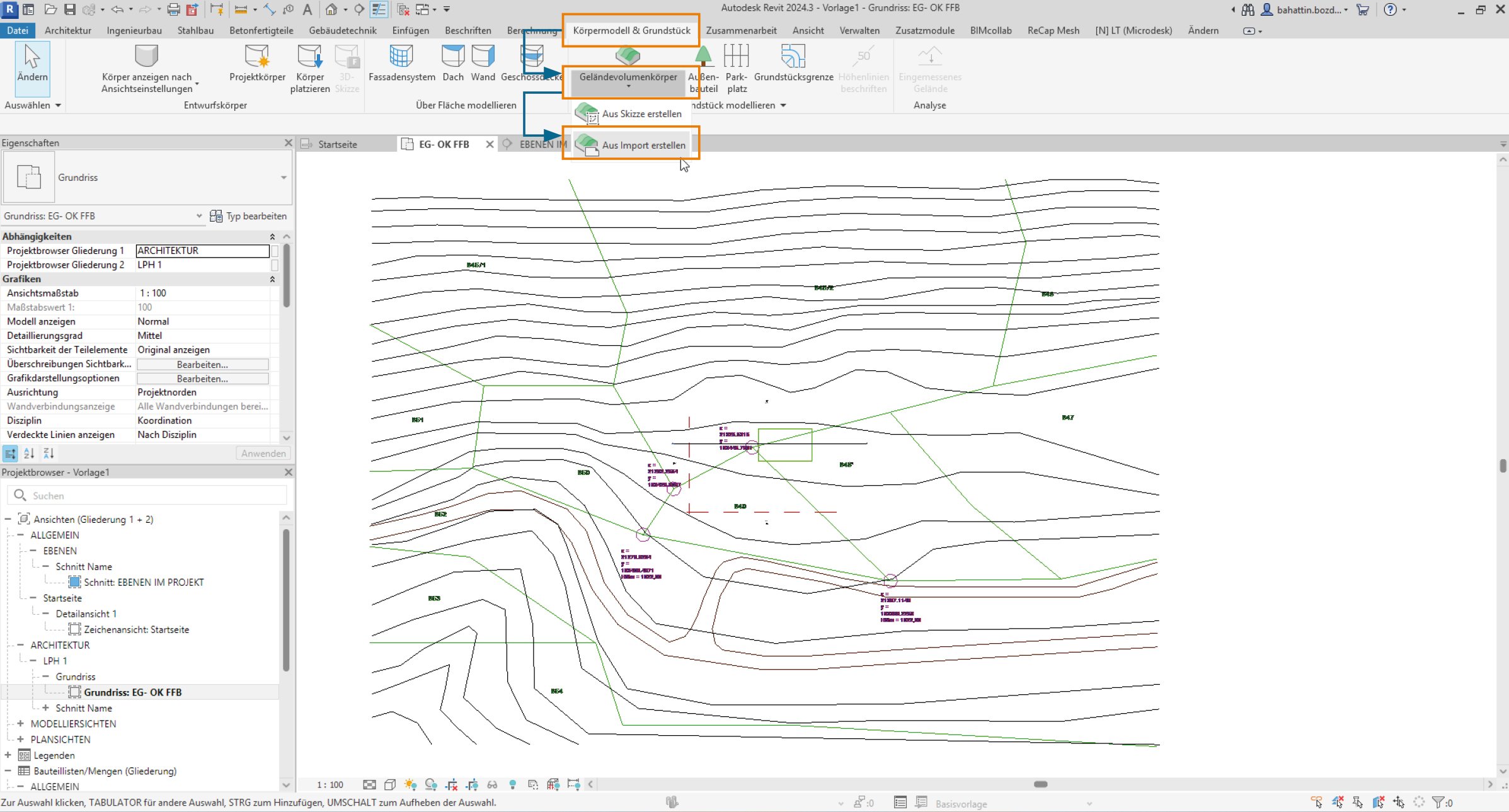Click Bearbeiten for Grafikdarstellungsoptionen
1509x812 pixels.
(202, 379)
